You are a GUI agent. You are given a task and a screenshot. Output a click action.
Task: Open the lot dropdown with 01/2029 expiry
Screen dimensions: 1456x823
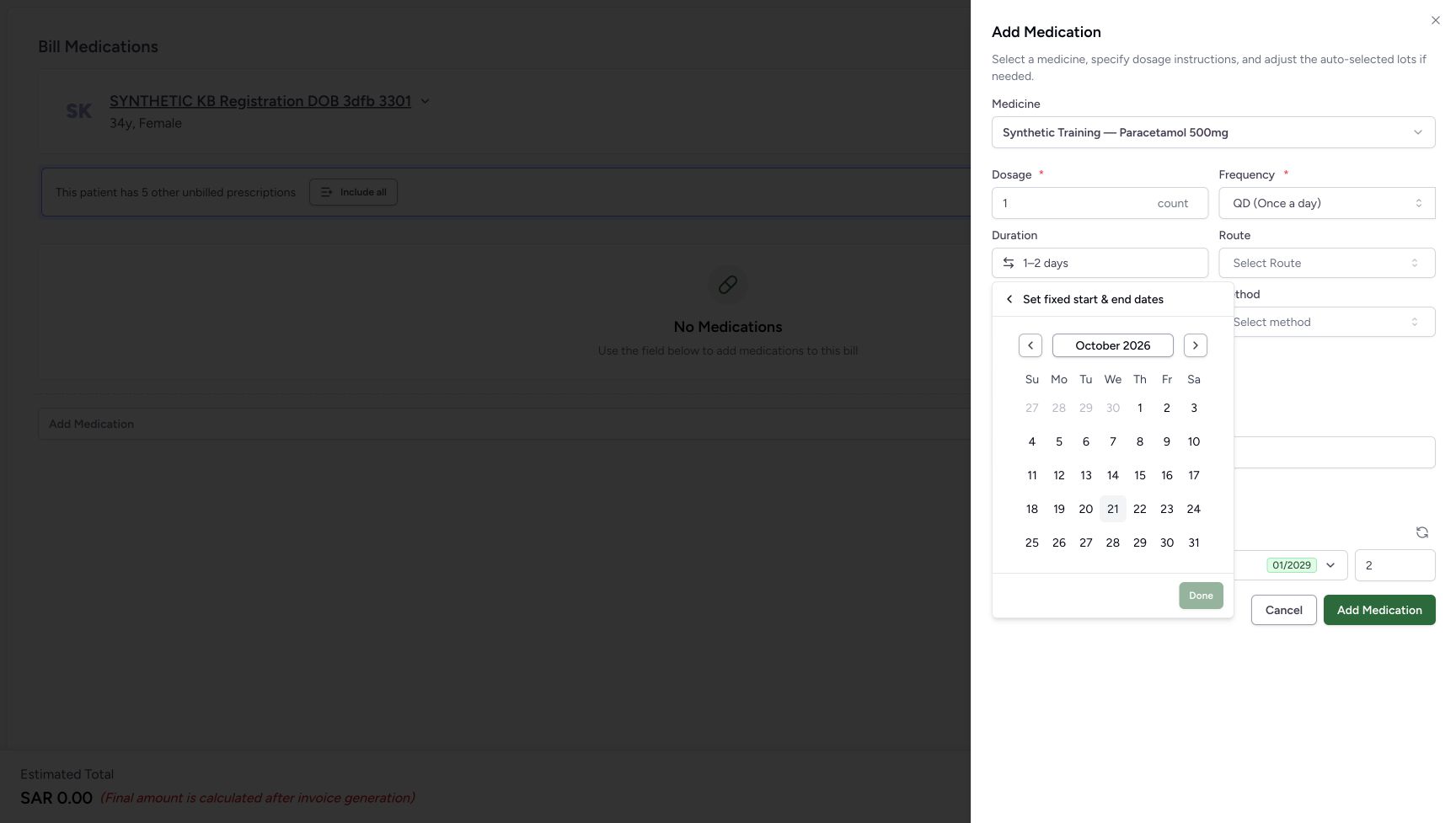point(1290,565)
